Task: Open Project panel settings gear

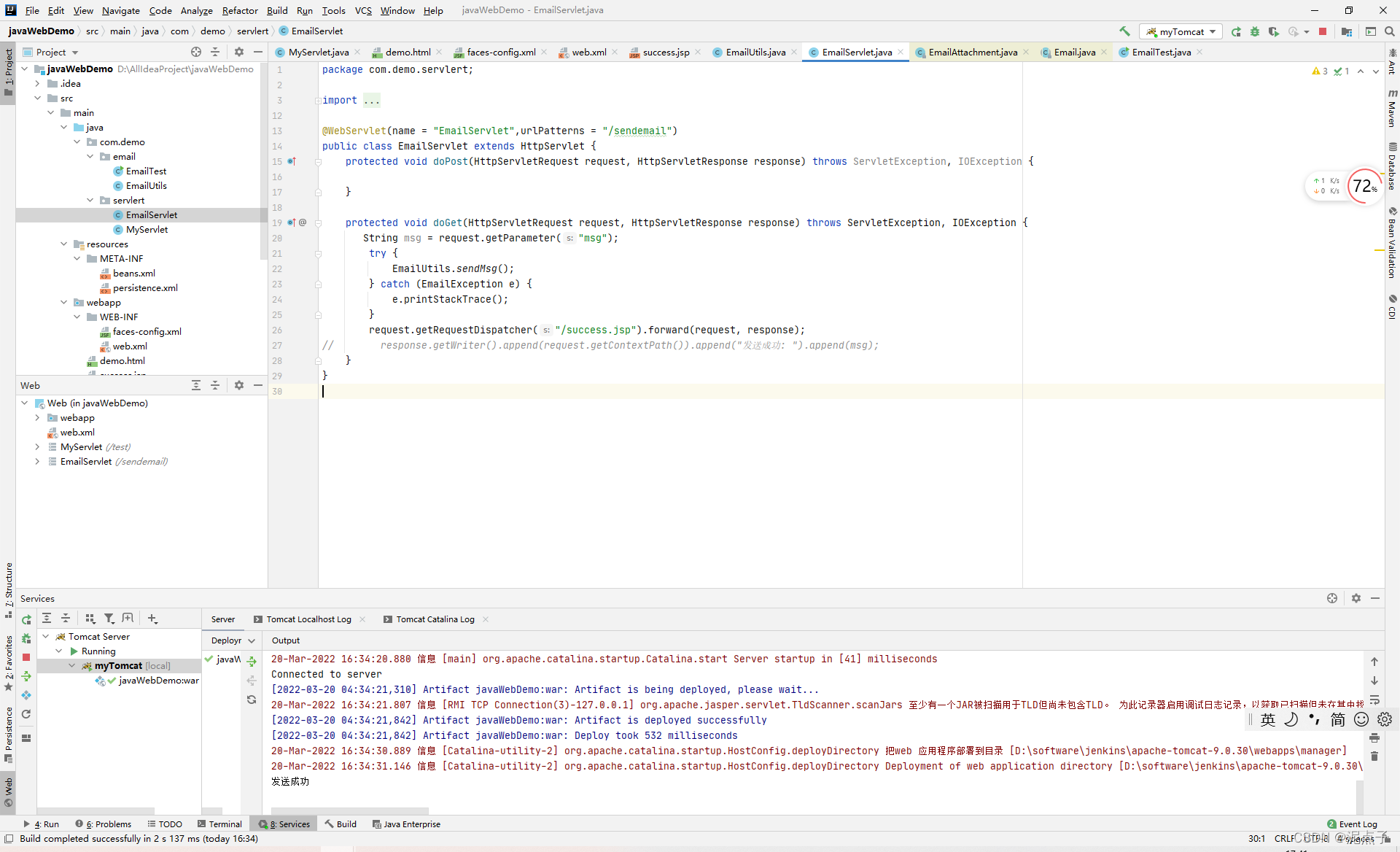Action: coord(239,52)
